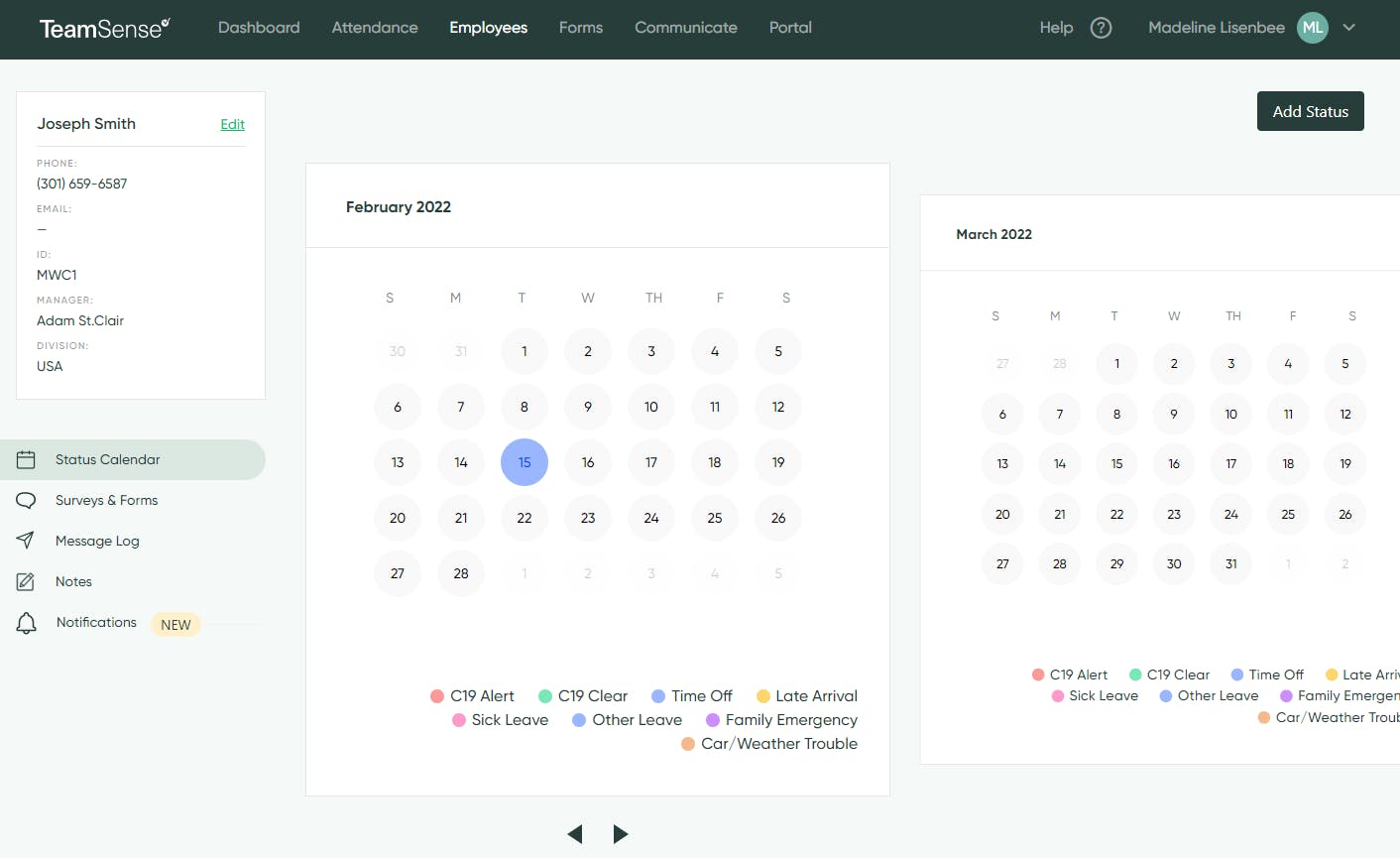Click the Notifications bell icon
Screen dimensions: 1400x858
point(26,623)
